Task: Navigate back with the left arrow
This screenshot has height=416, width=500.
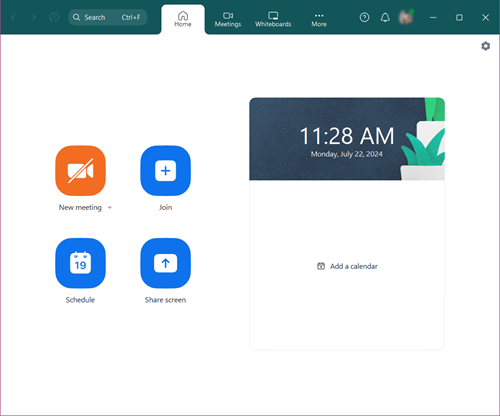Action: tap(13, 17)
